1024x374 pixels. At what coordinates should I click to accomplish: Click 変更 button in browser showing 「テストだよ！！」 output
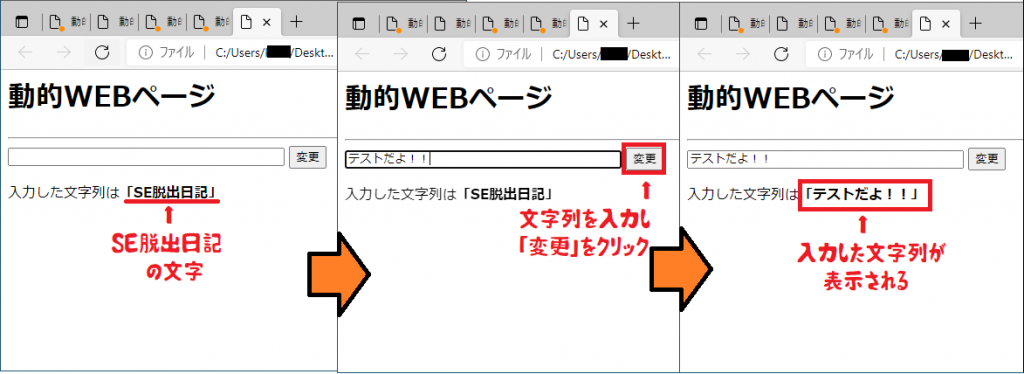coord(987,159)
